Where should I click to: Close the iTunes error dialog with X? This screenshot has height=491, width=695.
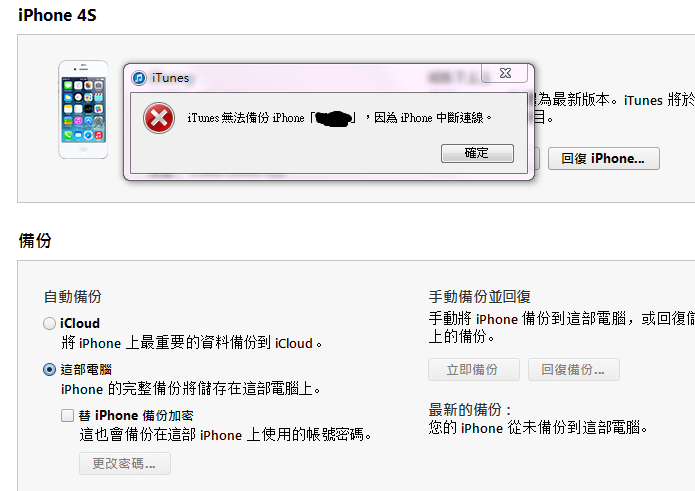click(x=505, y=73)
